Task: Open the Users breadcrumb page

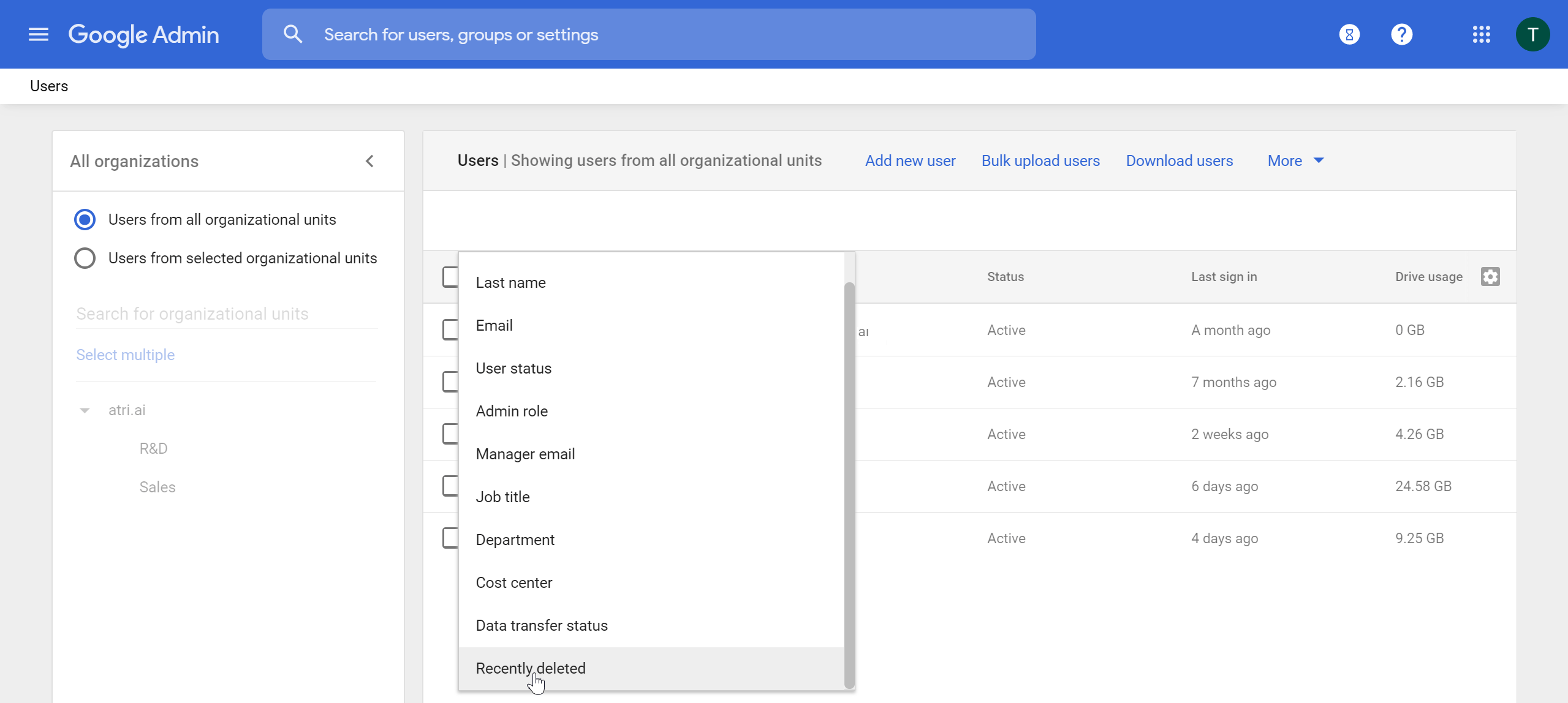Action: click(x=48, y=86)
